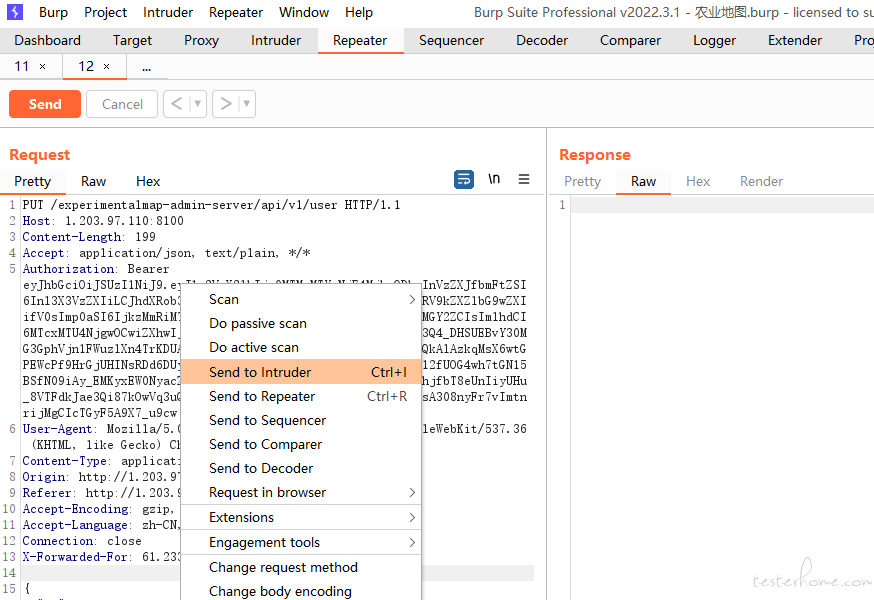The image size is (874, 600).
Task: Select the Response Pretty view tab
Action: point(582,181)
